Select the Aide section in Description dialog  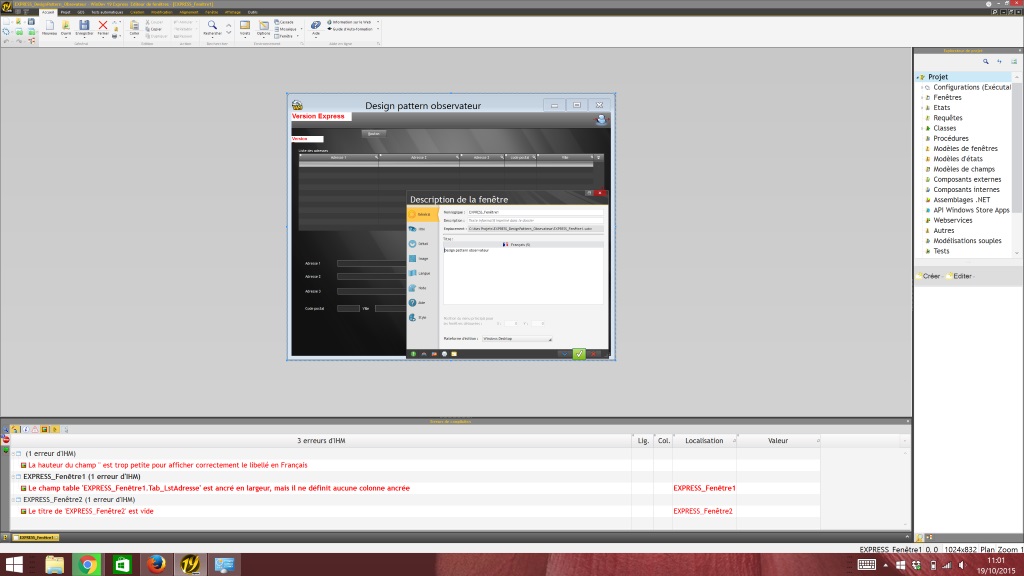tap(418, 302)
